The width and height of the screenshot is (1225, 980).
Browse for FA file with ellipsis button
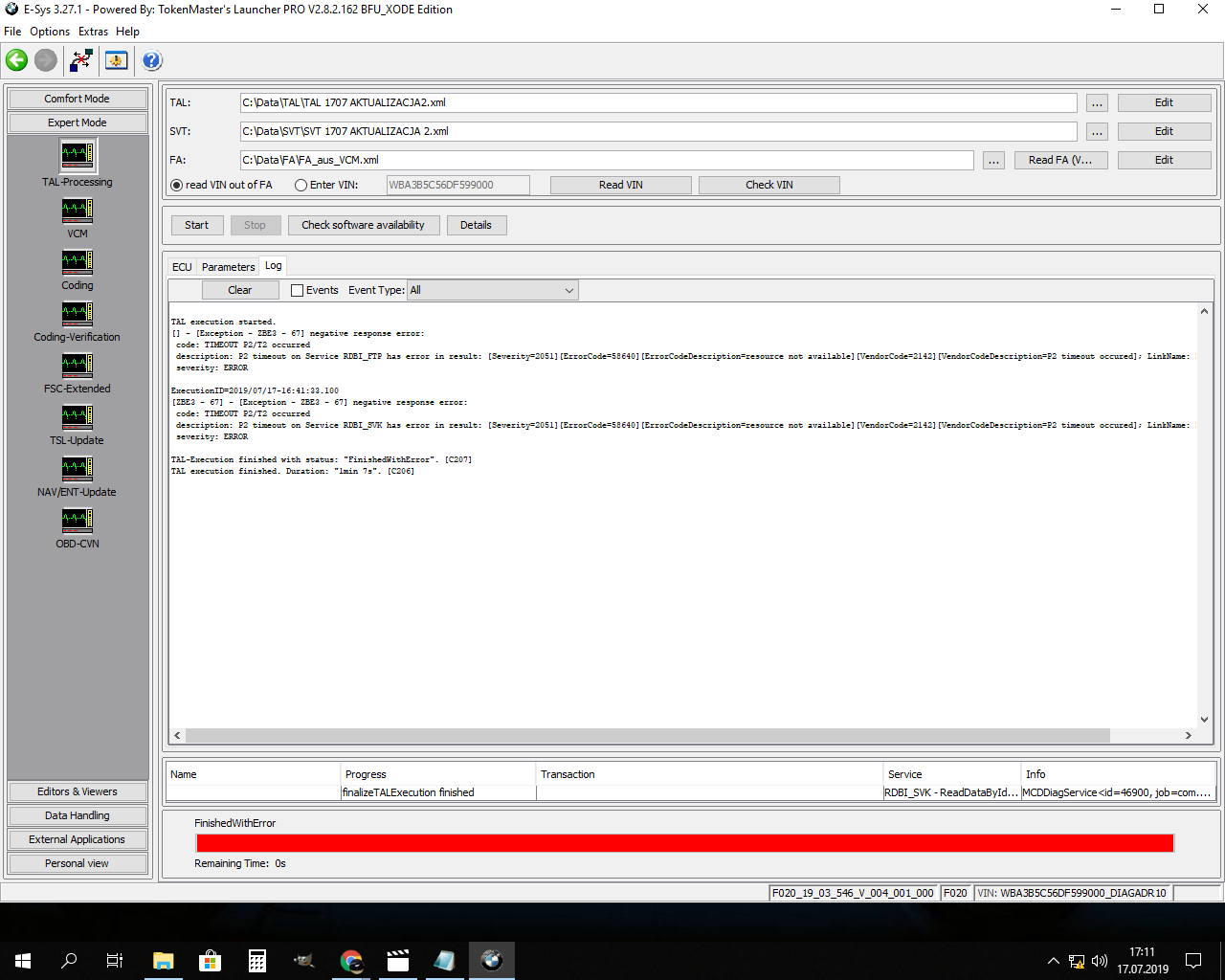click(994, 160)
